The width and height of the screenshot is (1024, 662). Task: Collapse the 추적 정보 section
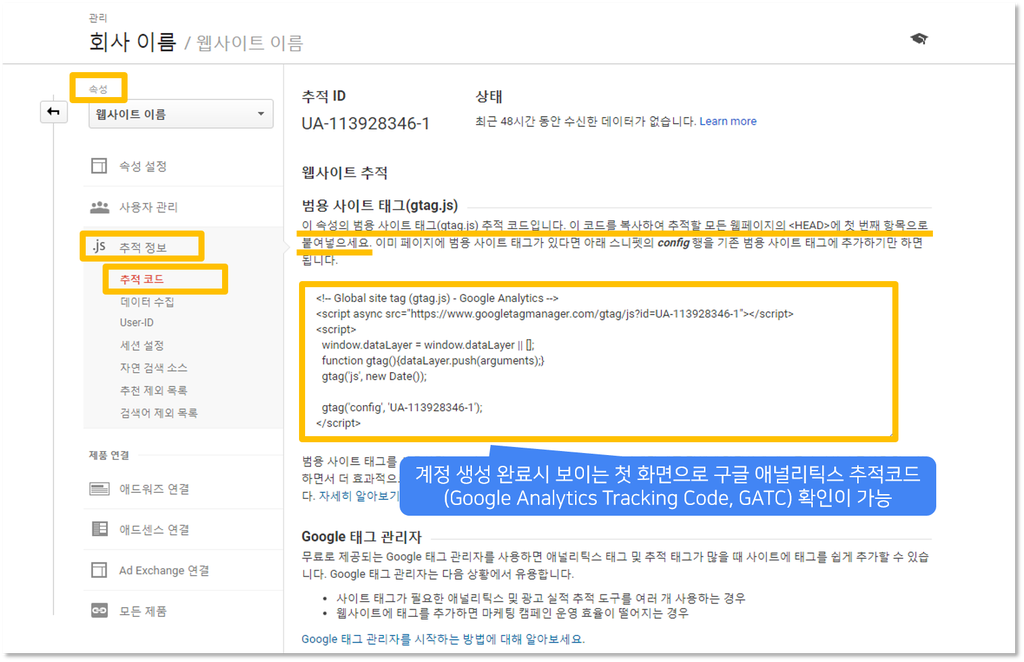point(142,247)
